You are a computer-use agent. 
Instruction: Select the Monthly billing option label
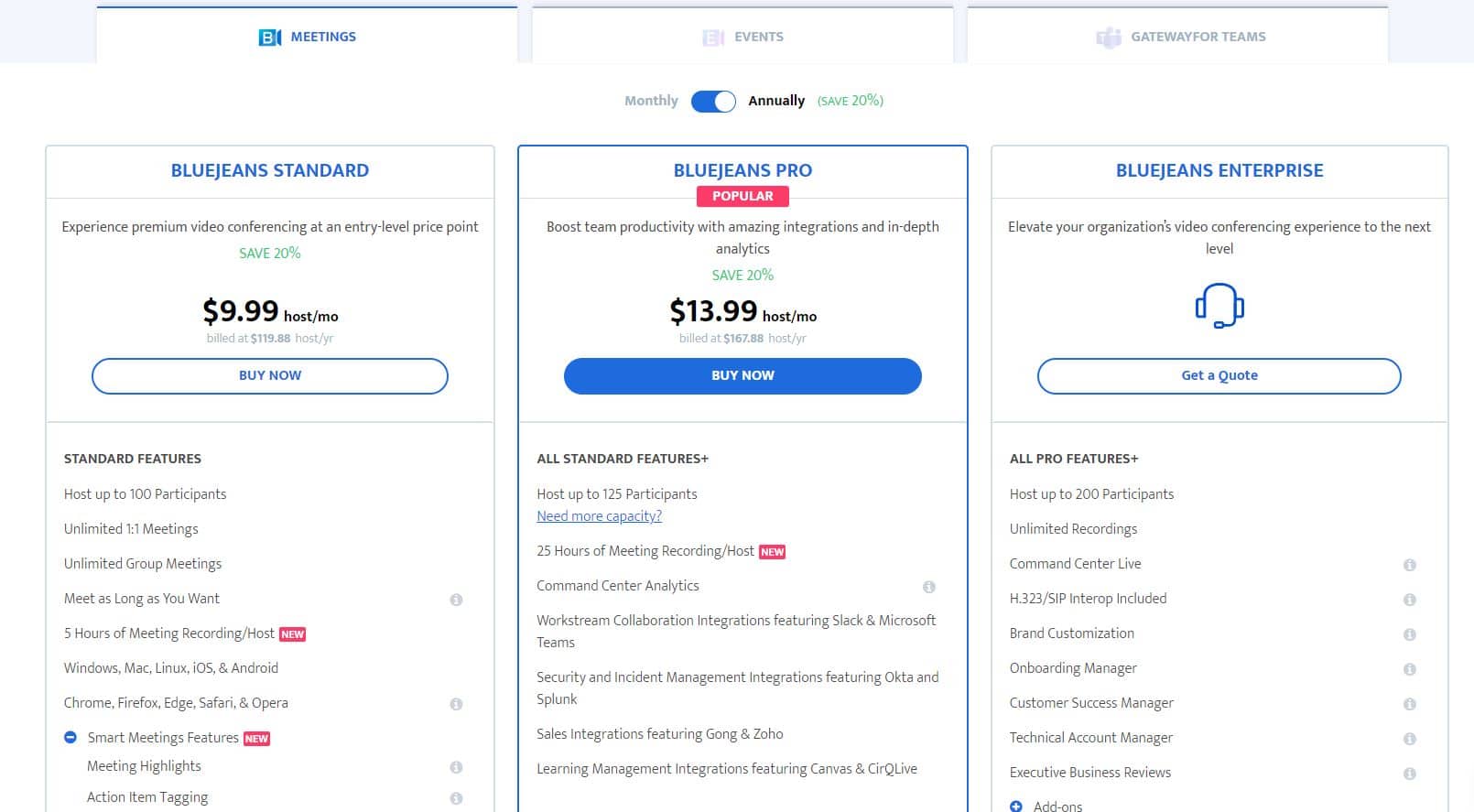tap(651, 101)
